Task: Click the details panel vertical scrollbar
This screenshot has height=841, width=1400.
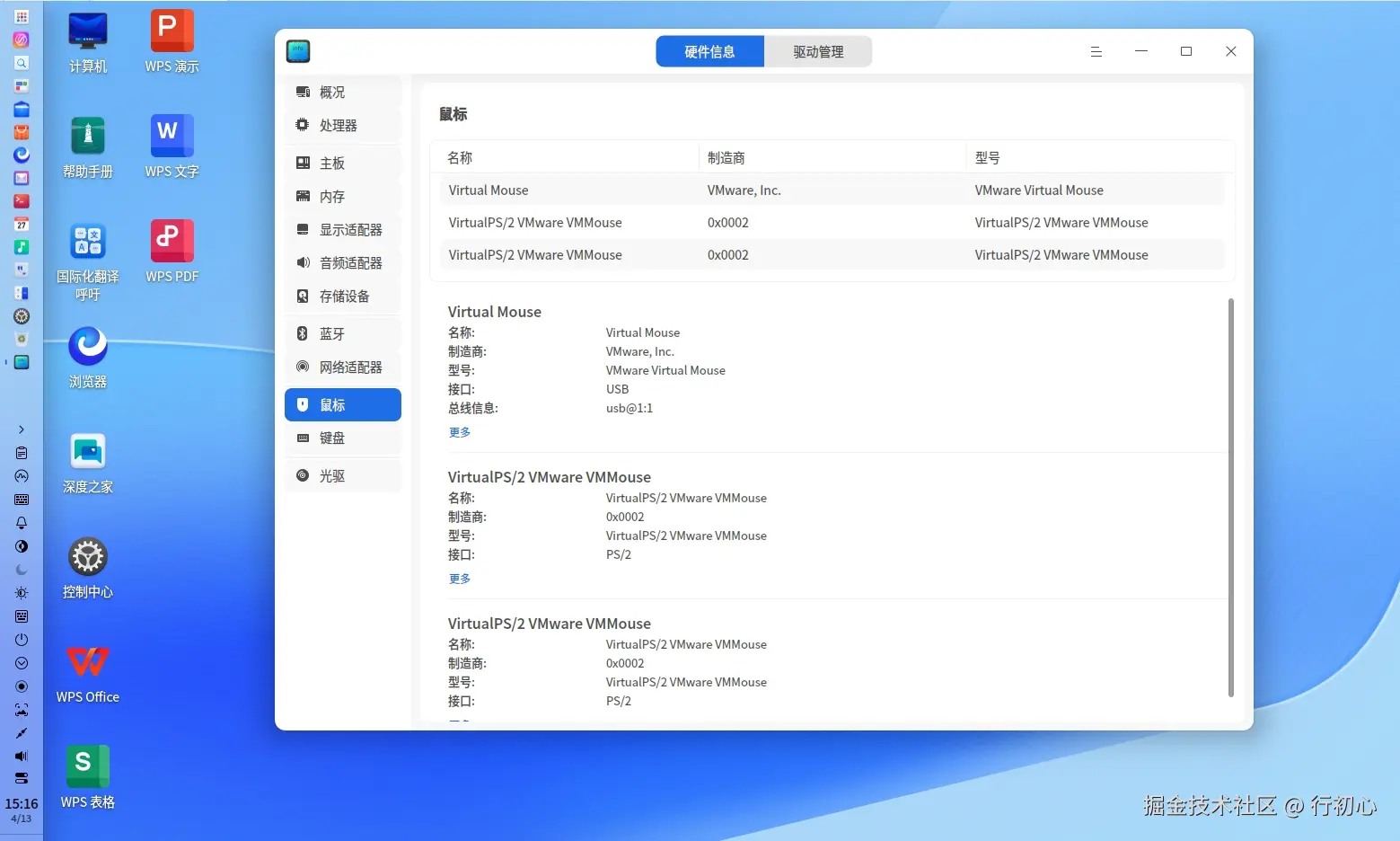Action: click(x=1231, y=498)
